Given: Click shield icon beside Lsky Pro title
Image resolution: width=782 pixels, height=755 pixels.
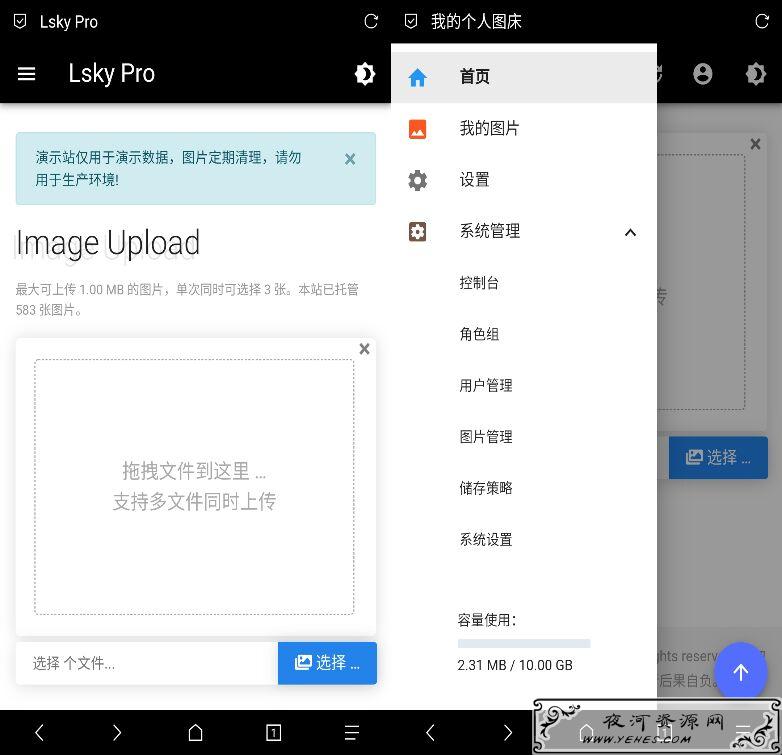Looking at the screenshot, I should (x=20, y=21).
